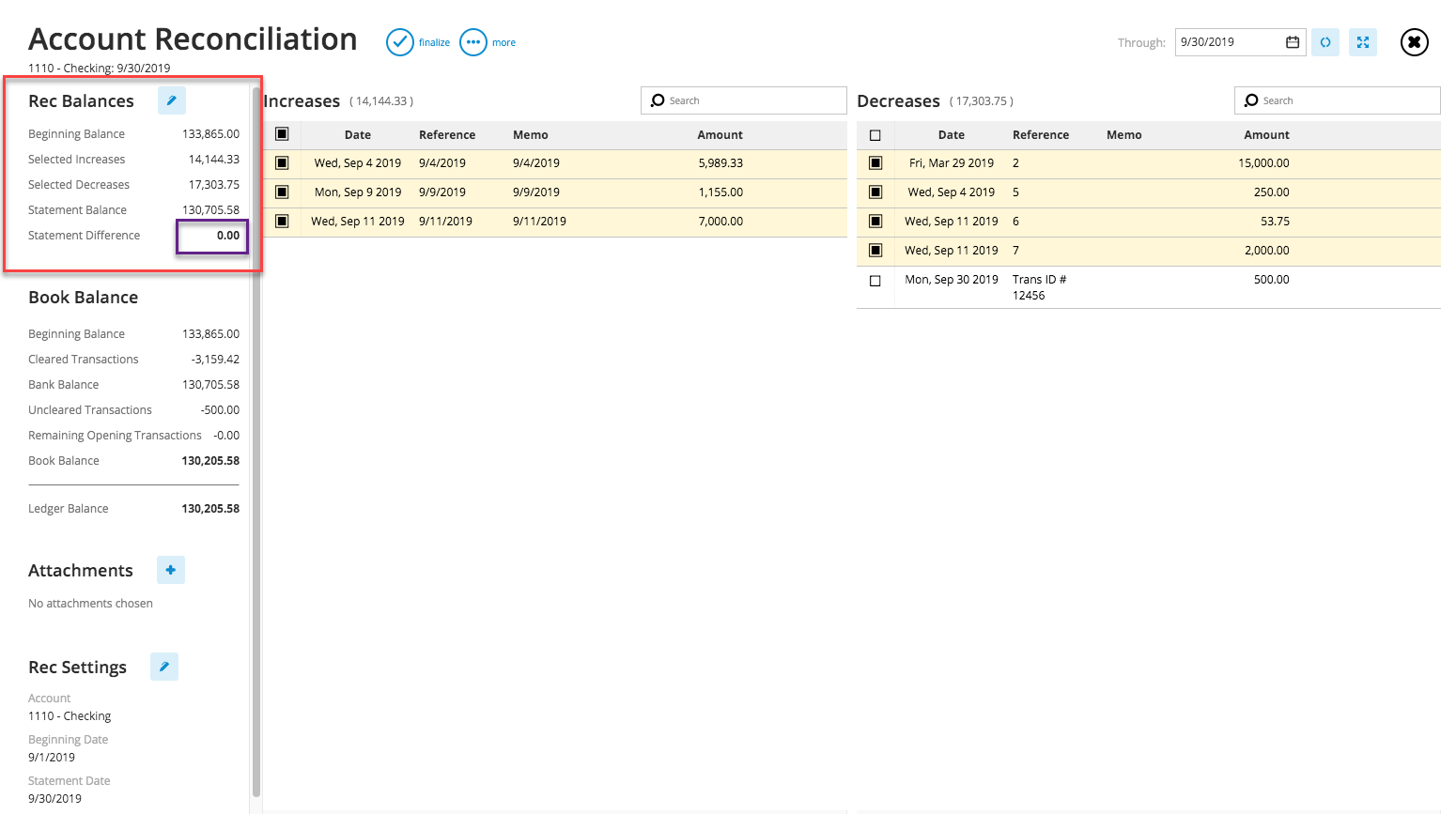This screenshot has width=1456, height=814.
Task: Sort Decreases by Reference column header
Action: [1041, 135]
